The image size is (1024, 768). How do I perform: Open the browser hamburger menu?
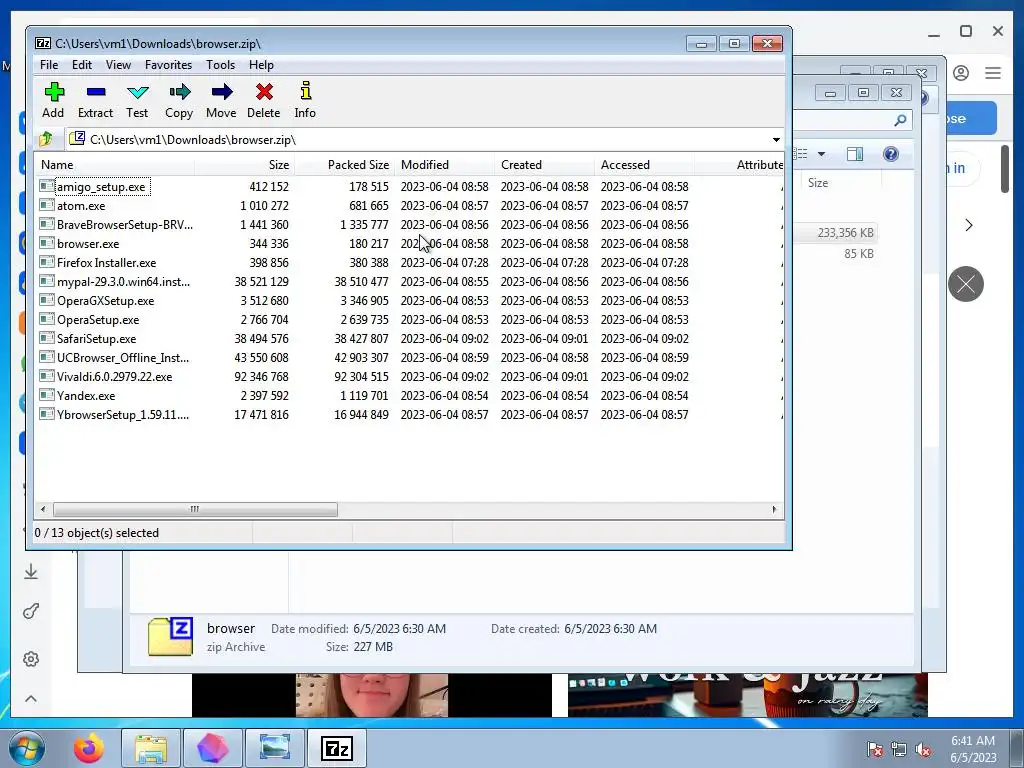click(993, 73)
